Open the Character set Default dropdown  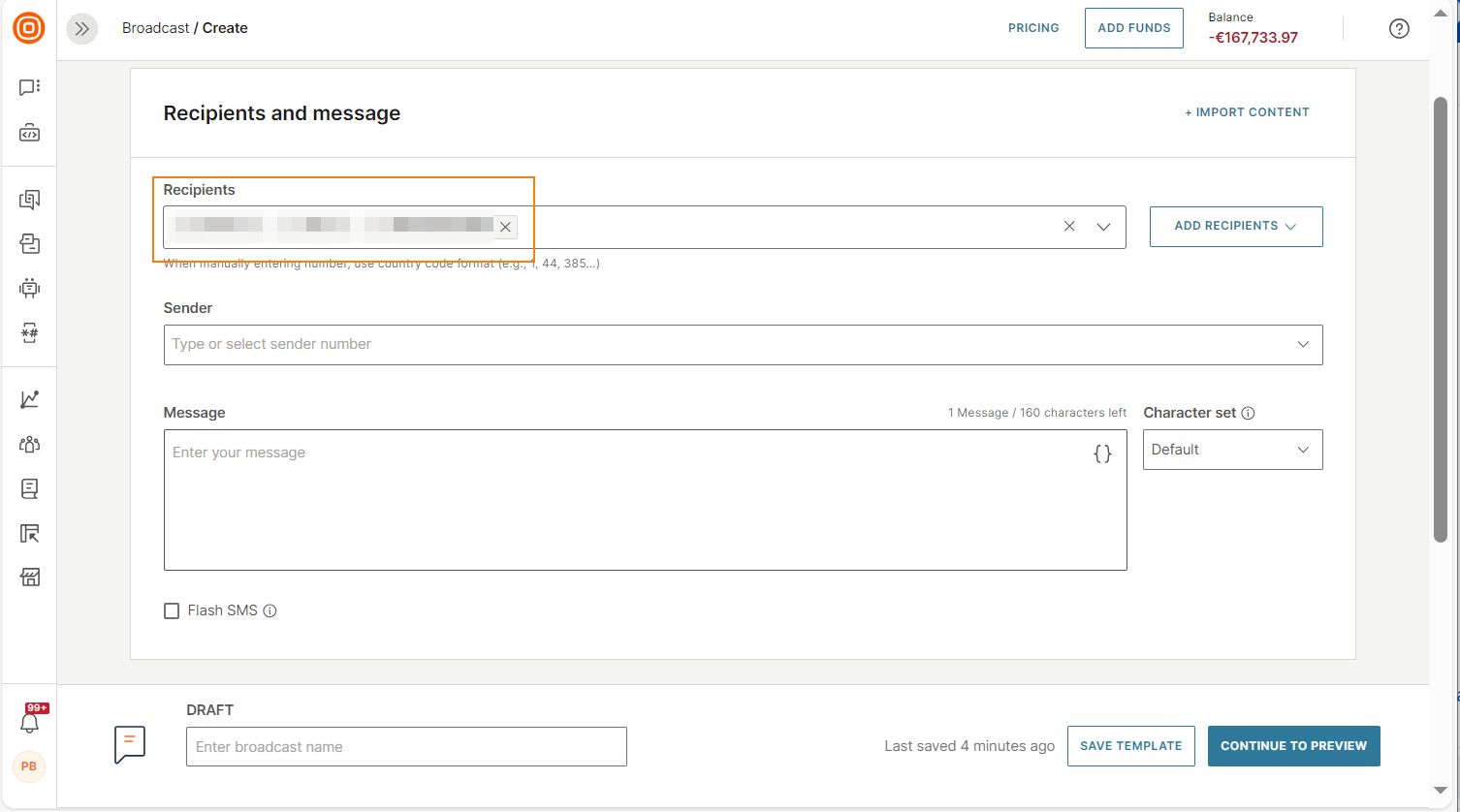pos(1232,450)
